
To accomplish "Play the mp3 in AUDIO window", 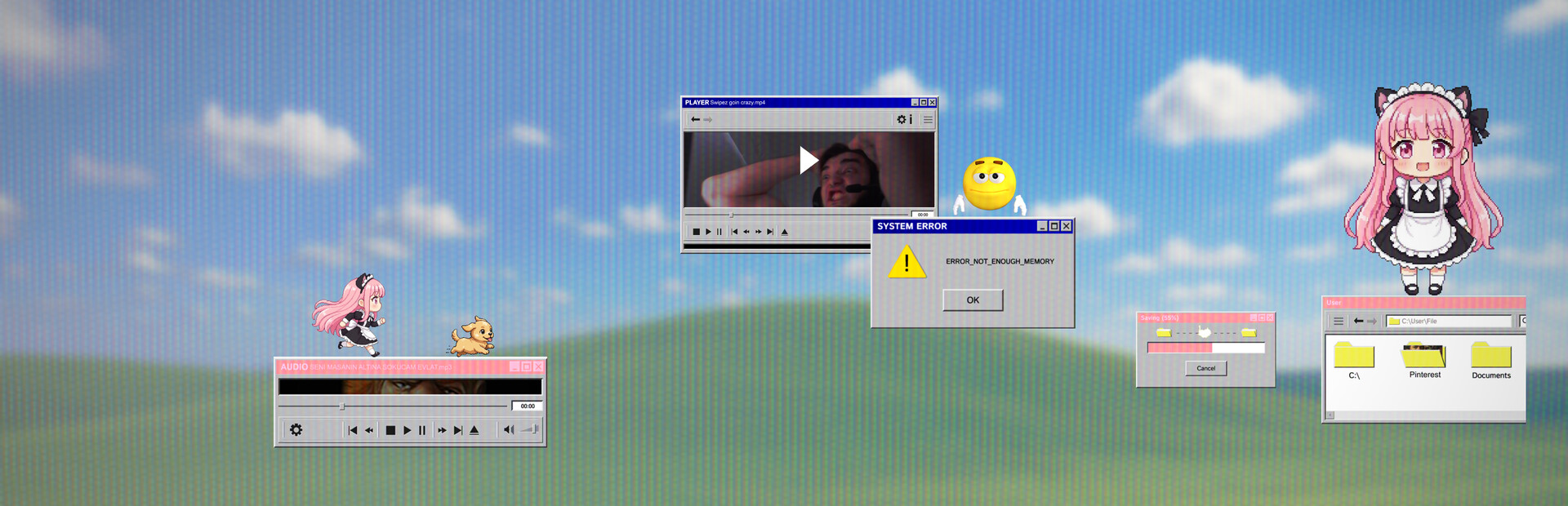I will tap(407, 430).
